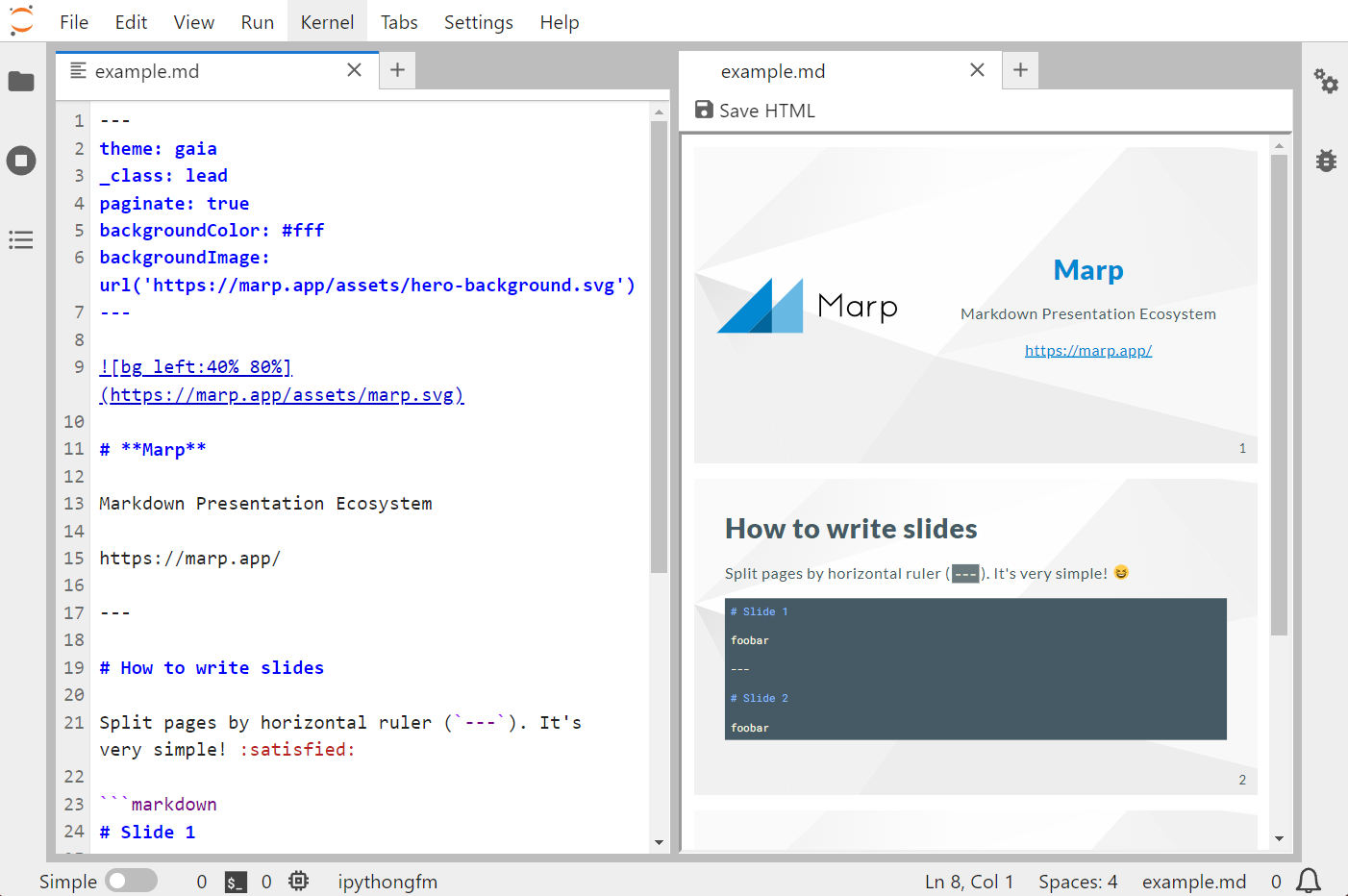
Task: Click '# How to write slides' editor line
Action: [212, 667]
